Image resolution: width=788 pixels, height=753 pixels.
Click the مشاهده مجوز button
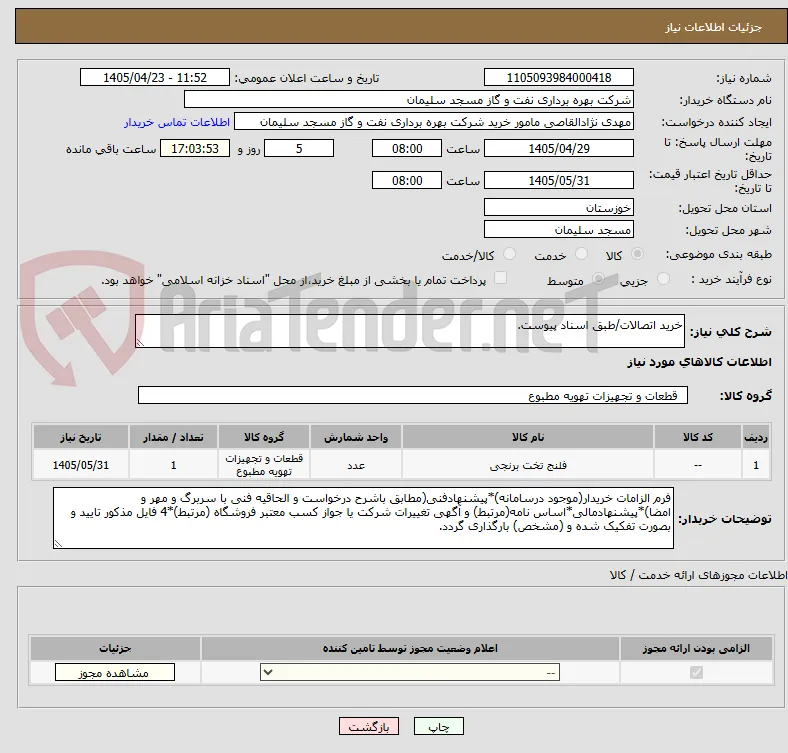tap(115, 673)
